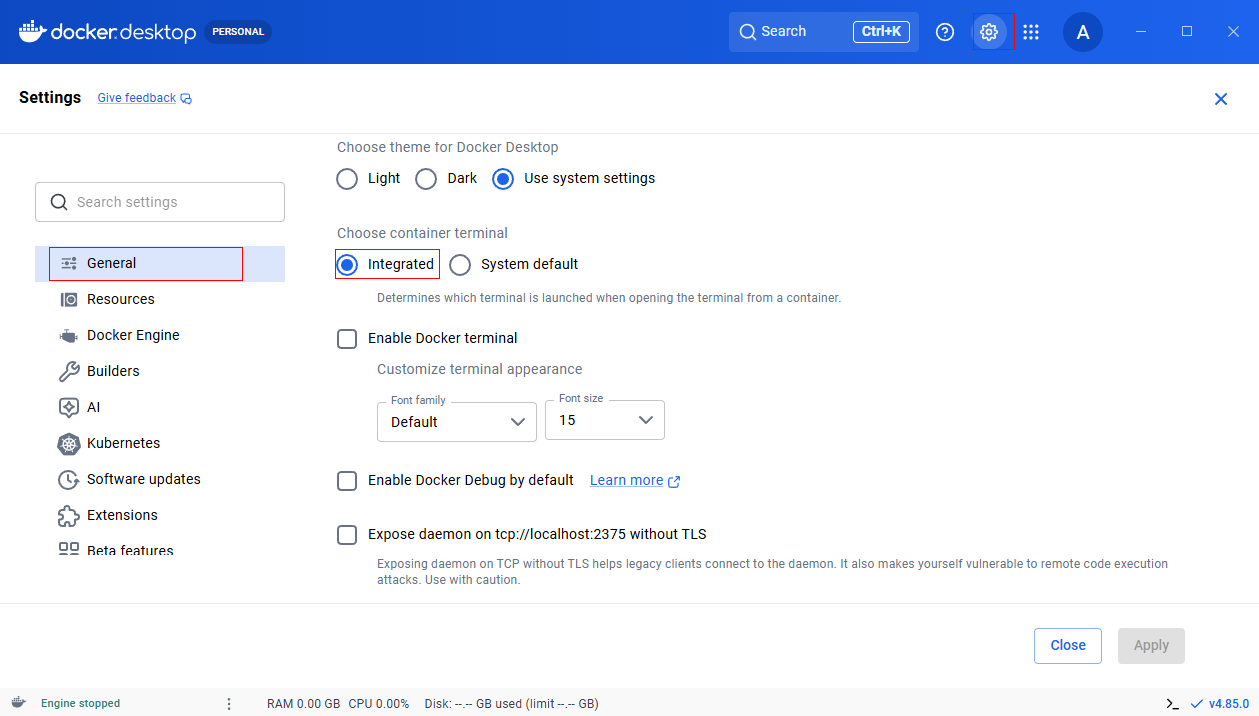Click the Kubernetes wheel icon
Image resolution: width=1259 pixels, height=716 pixels.
click(69, 443)
